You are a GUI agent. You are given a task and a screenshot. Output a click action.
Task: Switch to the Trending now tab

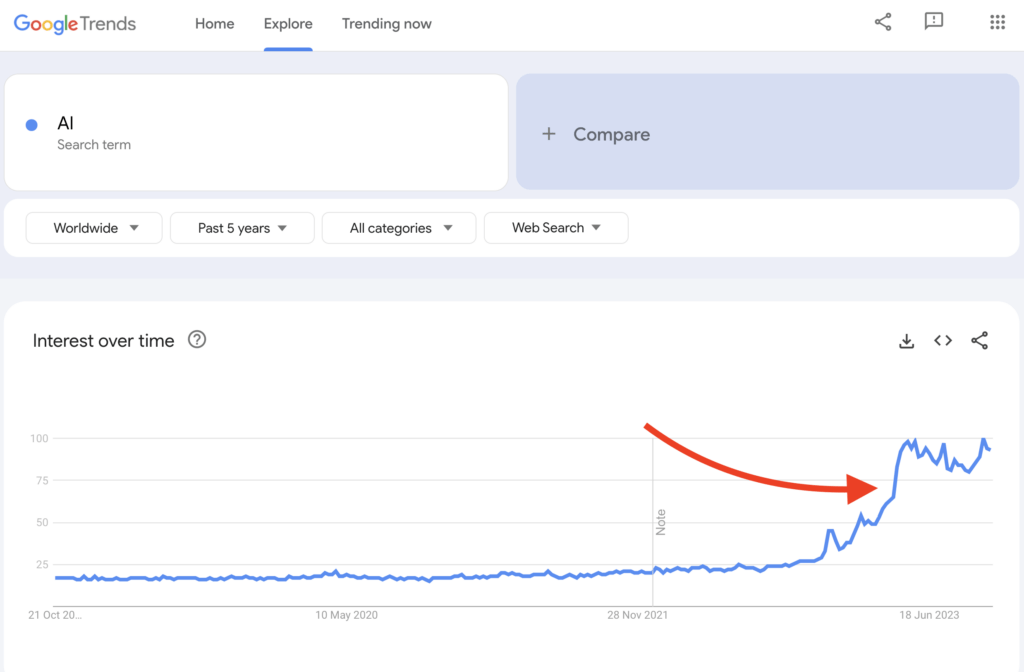tap(387, 24)
